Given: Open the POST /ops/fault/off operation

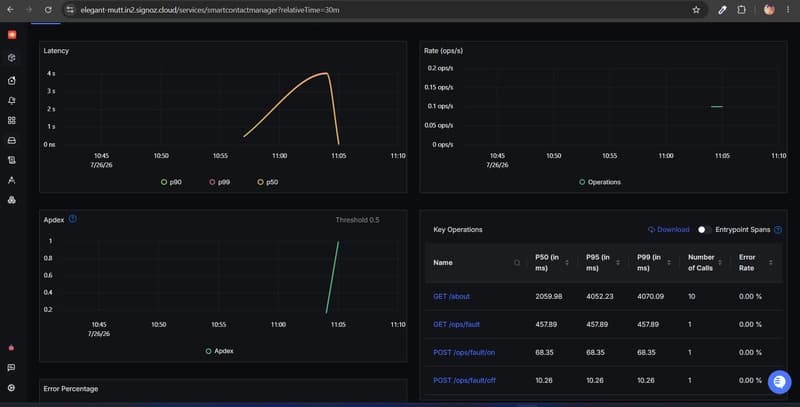Looking at the screenshot, I should click(x=464, y=380).
